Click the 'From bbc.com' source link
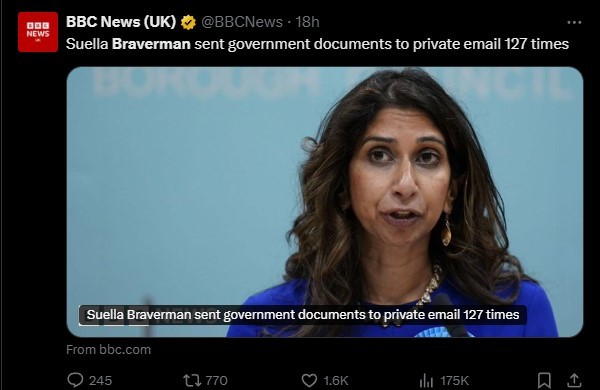 (x=108, y=349)
